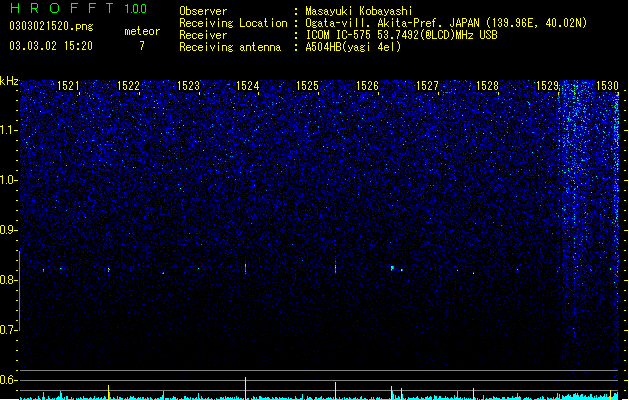Click the 1524 time marker label

pos(248,86)
